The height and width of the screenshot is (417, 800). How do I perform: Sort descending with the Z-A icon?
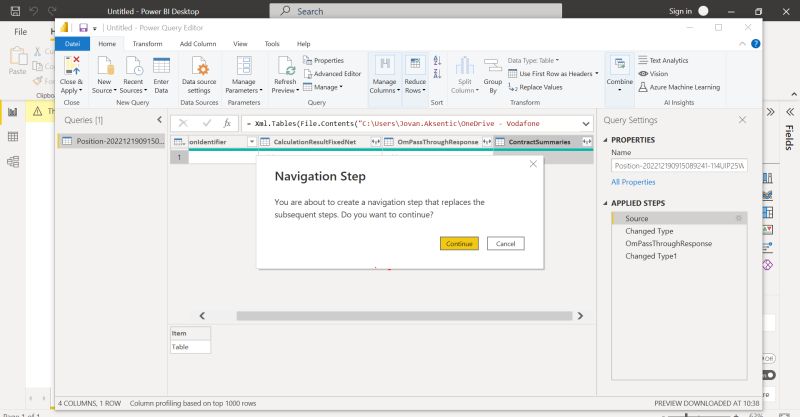coord(437,74)
